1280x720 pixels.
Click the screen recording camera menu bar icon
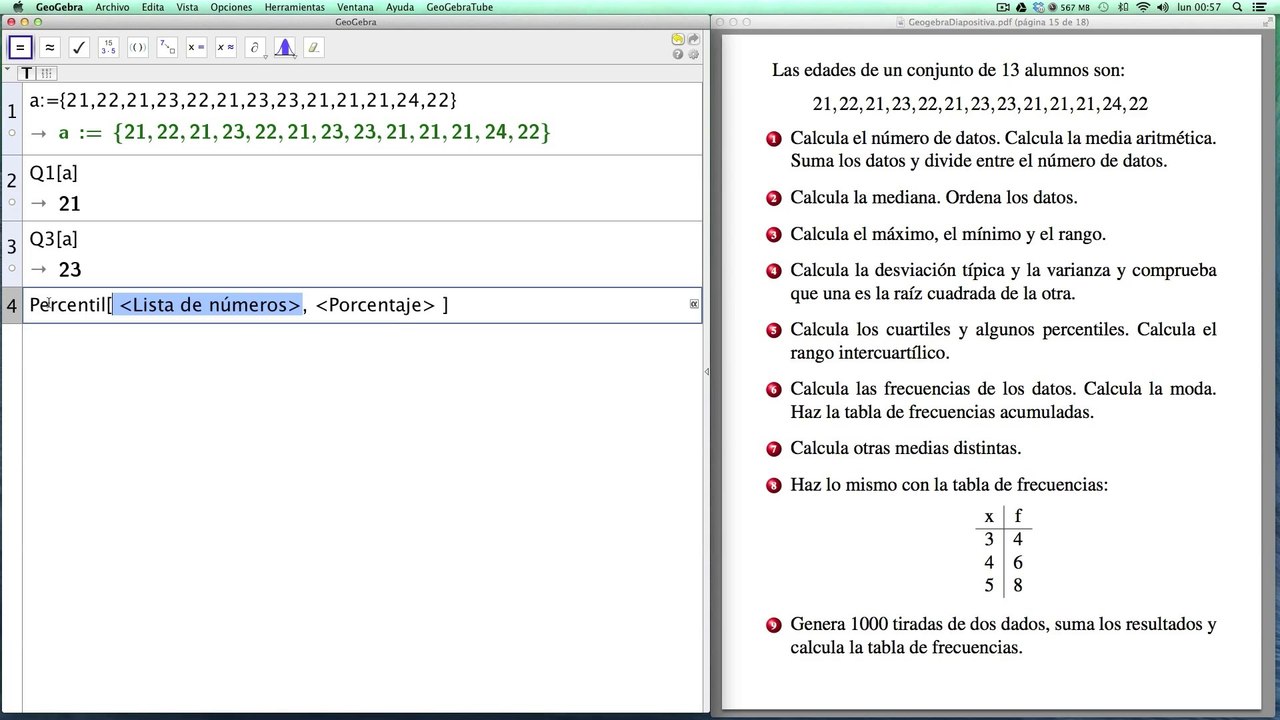pos(1003,7)
